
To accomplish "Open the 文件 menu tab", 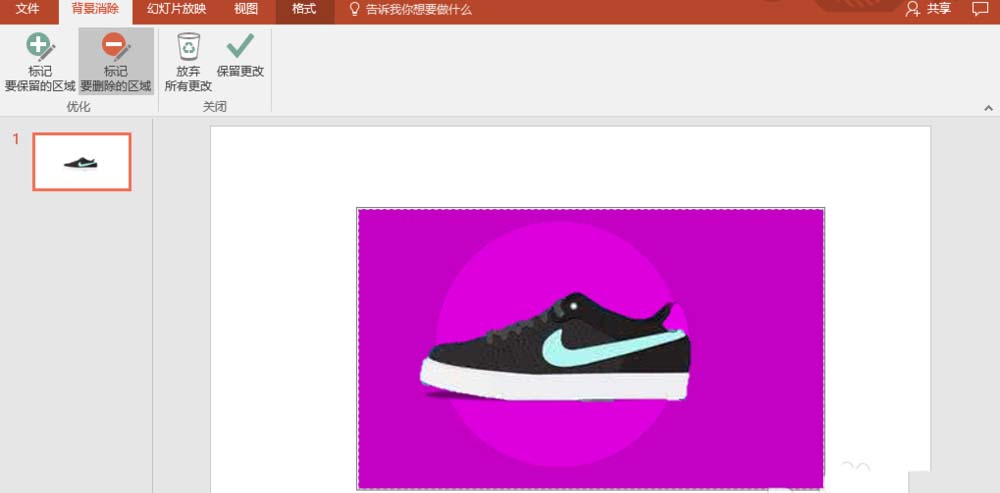I will 26,9.
